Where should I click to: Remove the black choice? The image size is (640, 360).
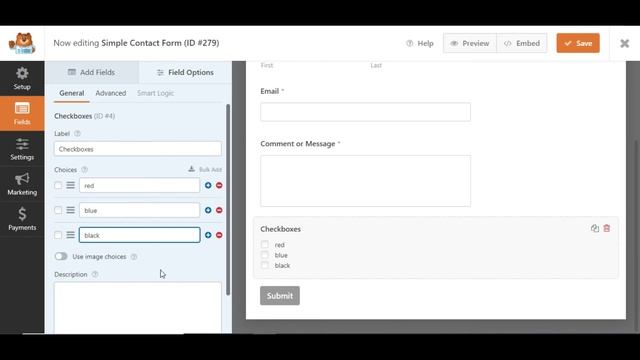pyautogui.click(x=219, y=235)
